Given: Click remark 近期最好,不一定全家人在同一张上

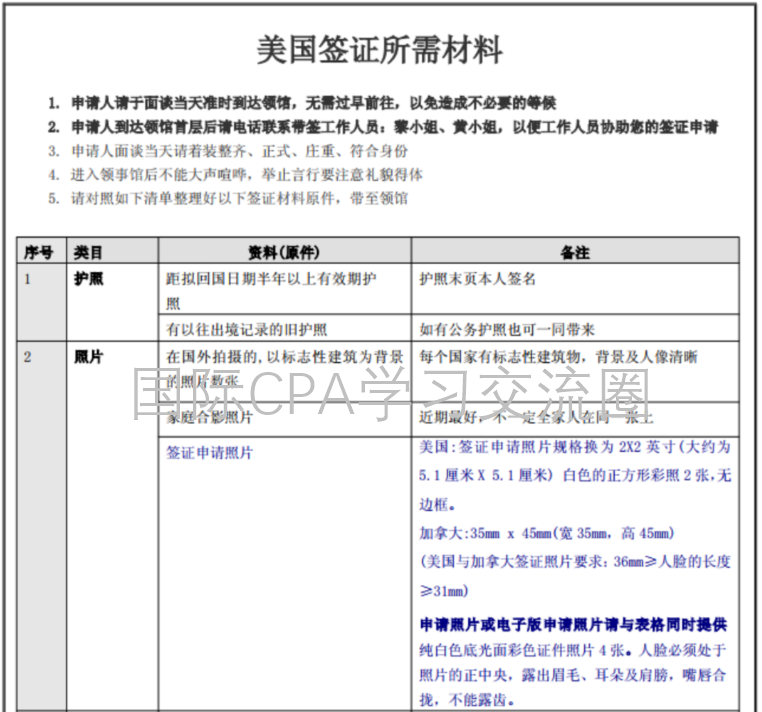Looking at the screenshot, I should click(x=537, y=417).
